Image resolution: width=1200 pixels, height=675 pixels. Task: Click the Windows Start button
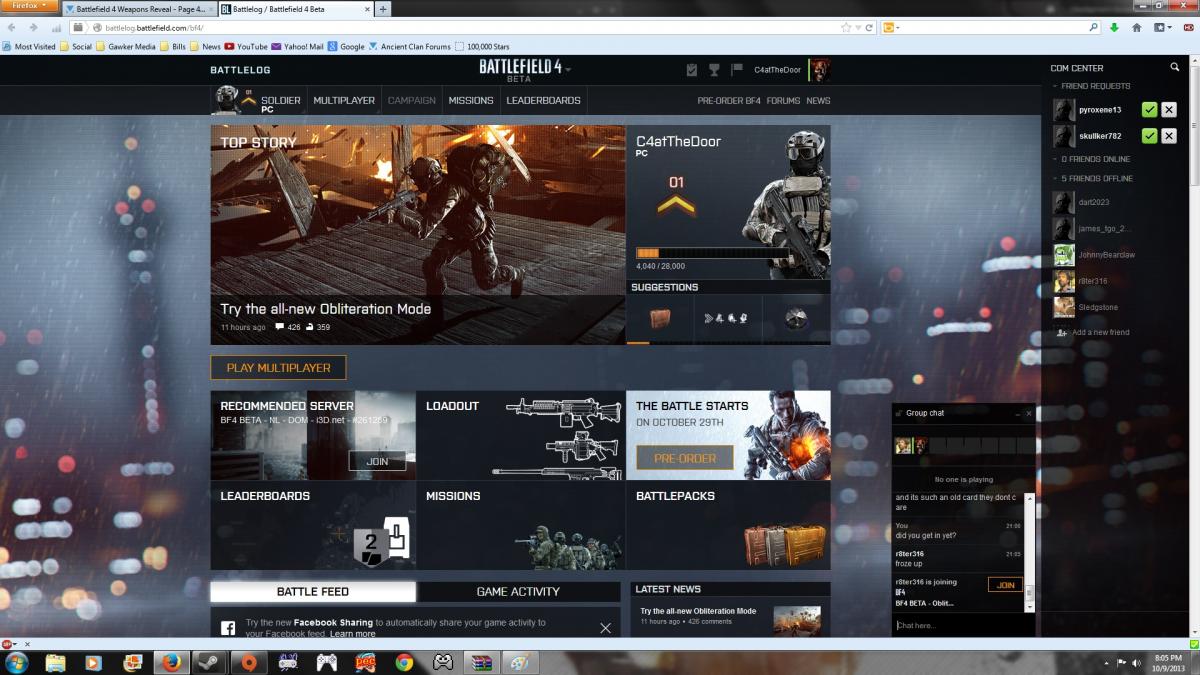[x=16, y=662]
